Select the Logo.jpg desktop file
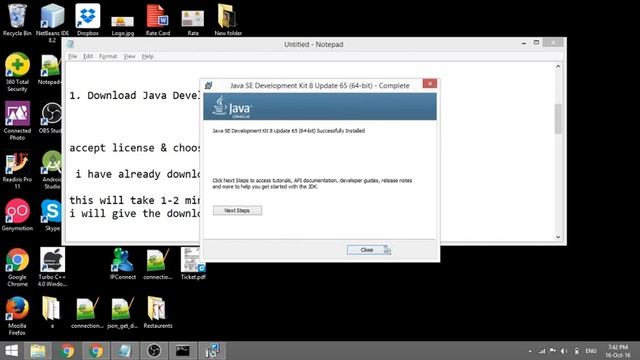The width and height of the screenshot is (640, 360). tap(122, 25)
